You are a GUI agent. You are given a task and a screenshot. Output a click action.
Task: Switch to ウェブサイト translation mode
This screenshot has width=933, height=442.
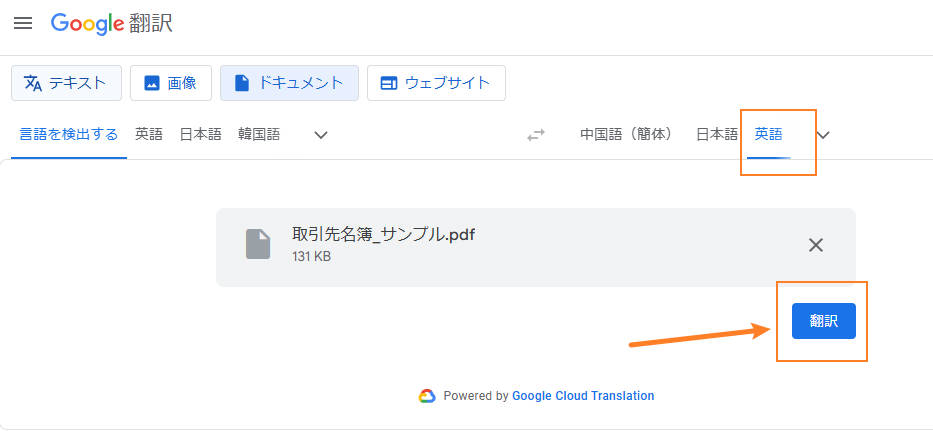(436, 83)
